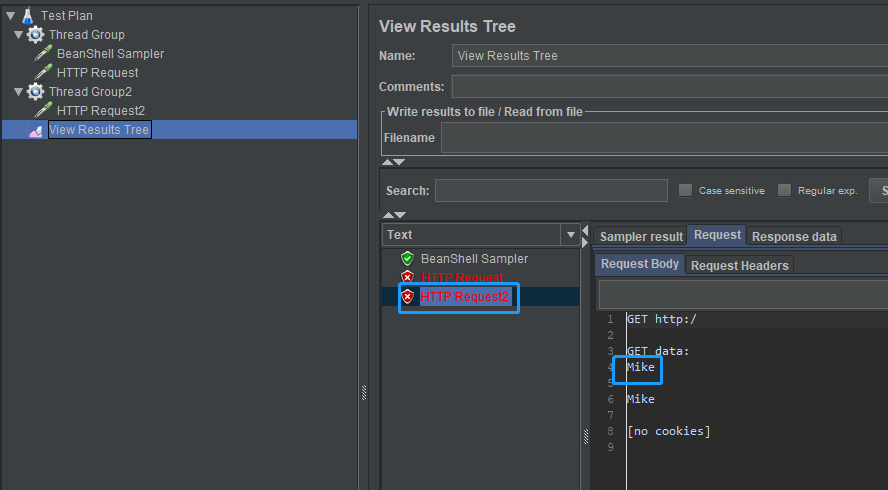Screen dimensions: 888x490
Task: Click the '[no cookies]' line
Action: [668, 431]
